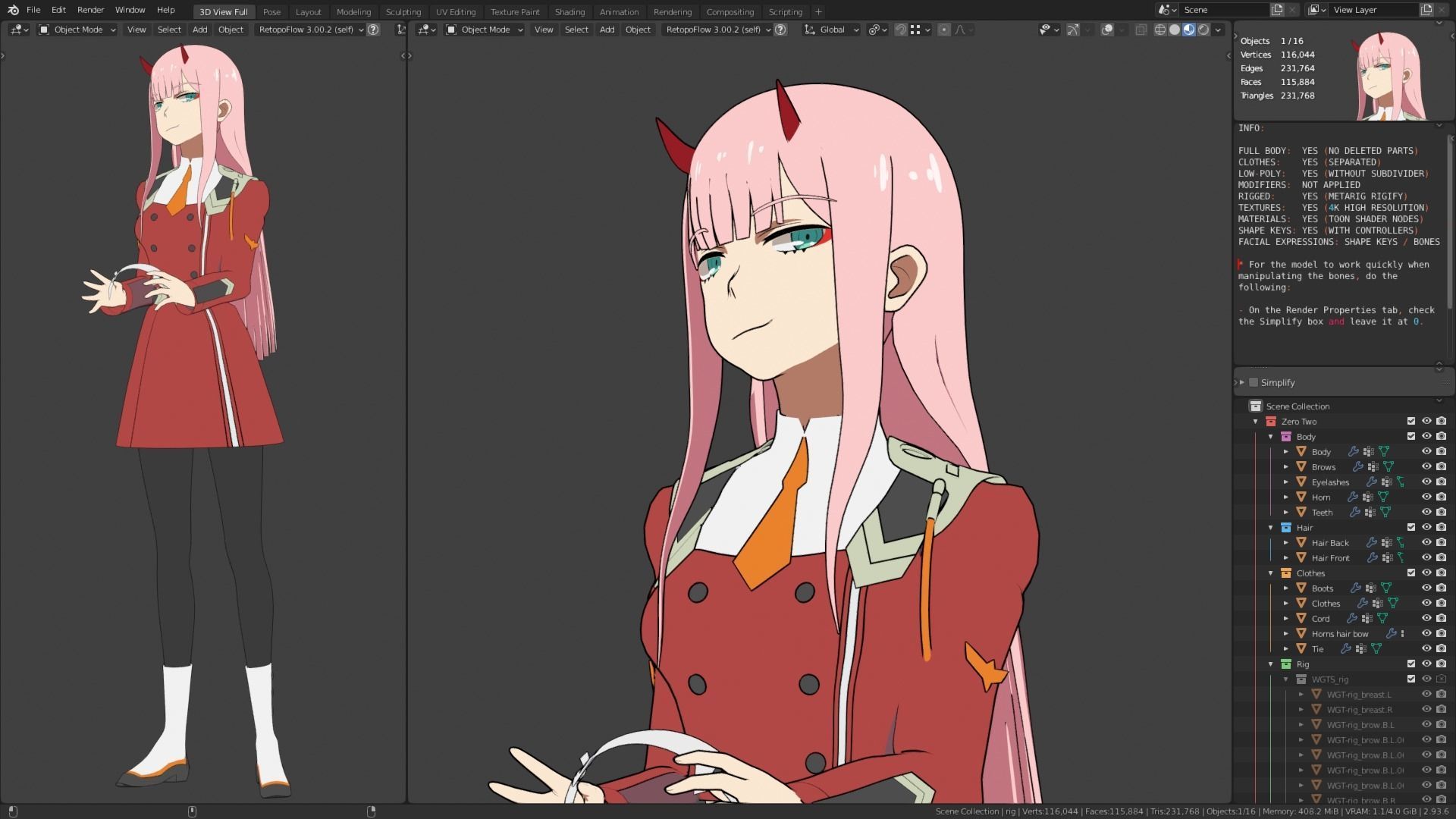Toggle viewport gizmos icon in right viewport

(x=1073, y=30)
